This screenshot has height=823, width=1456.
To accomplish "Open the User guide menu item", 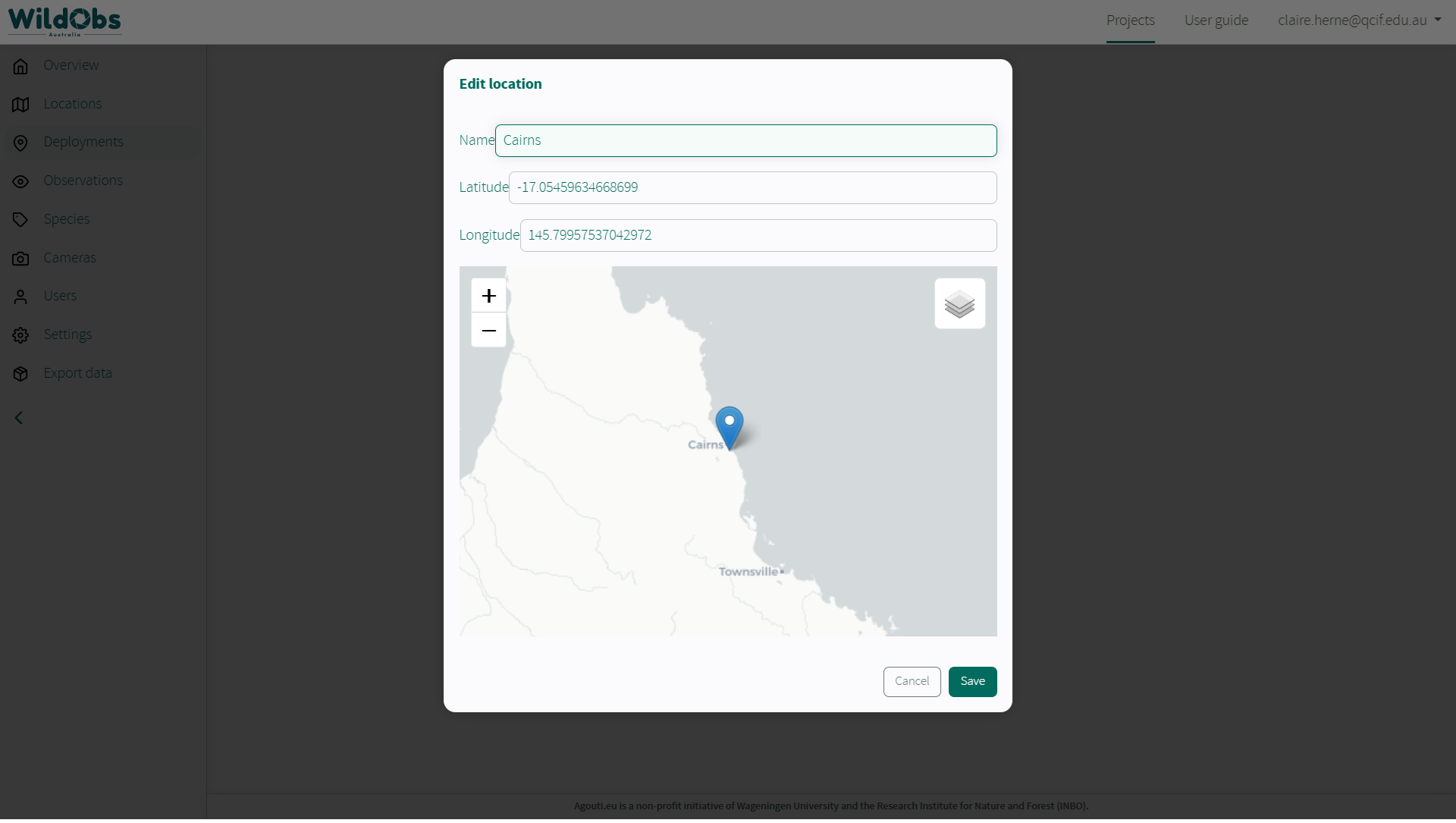I will [1216, 20].
